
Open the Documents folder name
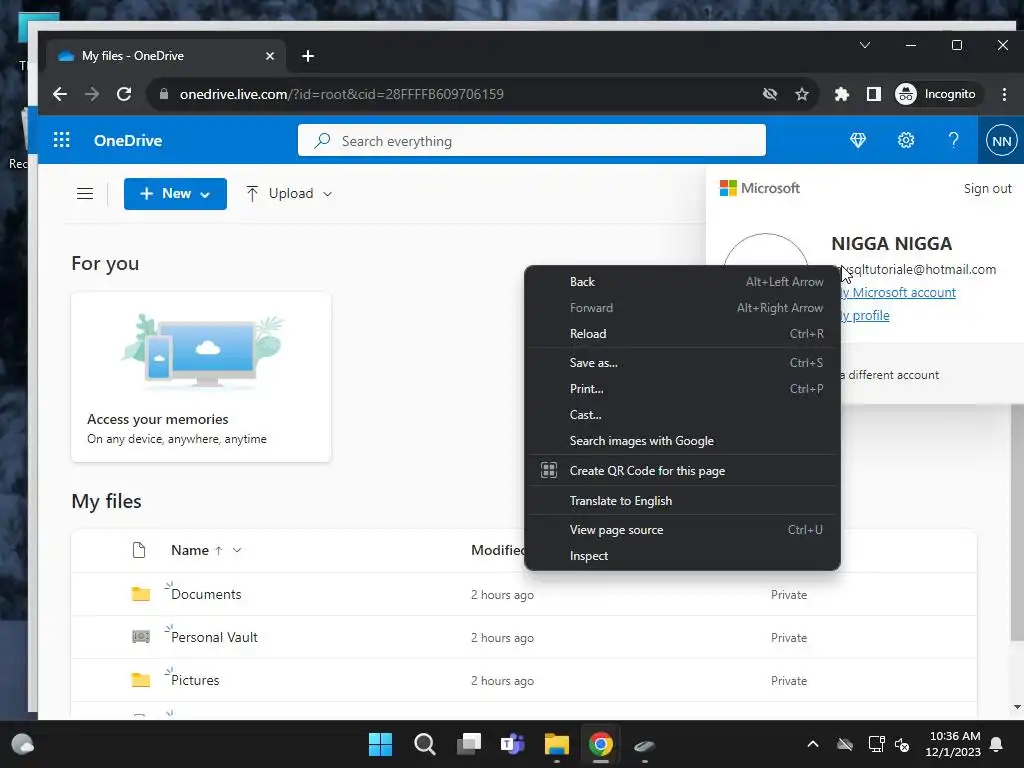click(x=206, y=594)
